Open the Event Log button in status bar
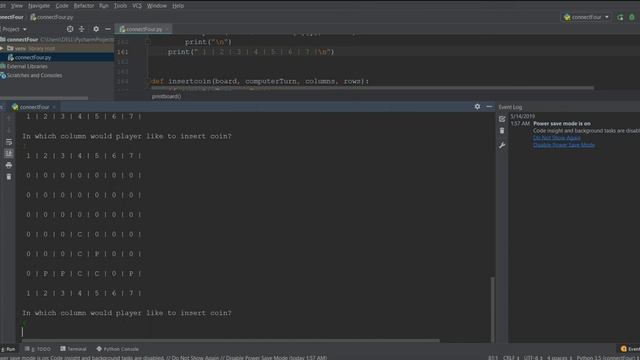The width and height of the screenshot is (640, 360). point(630,349)
